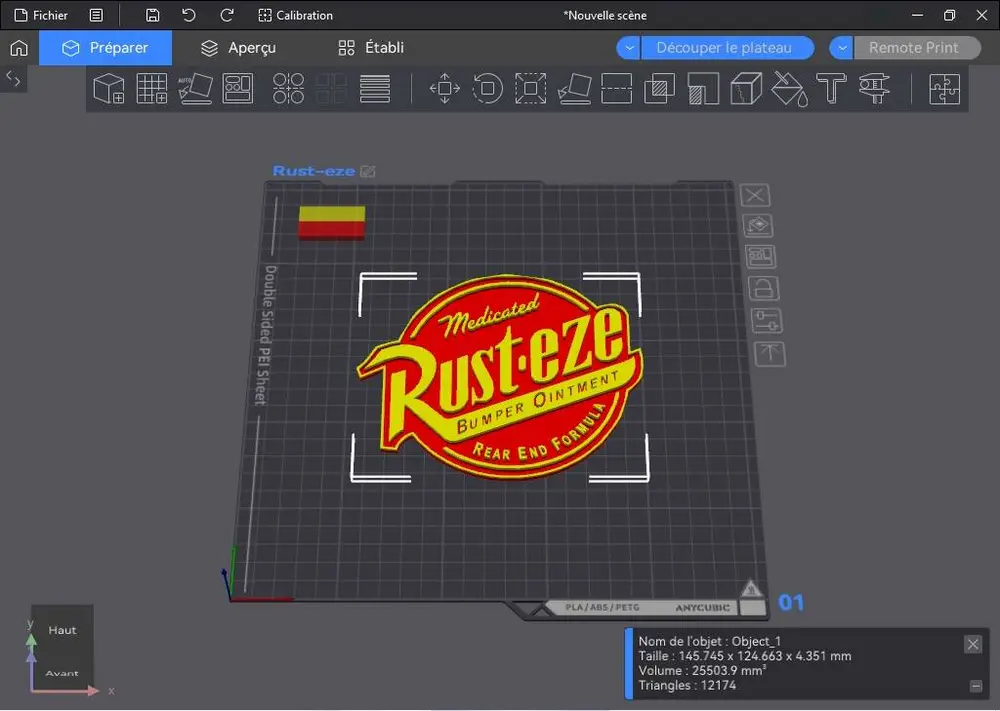Screen dimensions: 1000x711
Task: Redo the last action
Action: 226,15
